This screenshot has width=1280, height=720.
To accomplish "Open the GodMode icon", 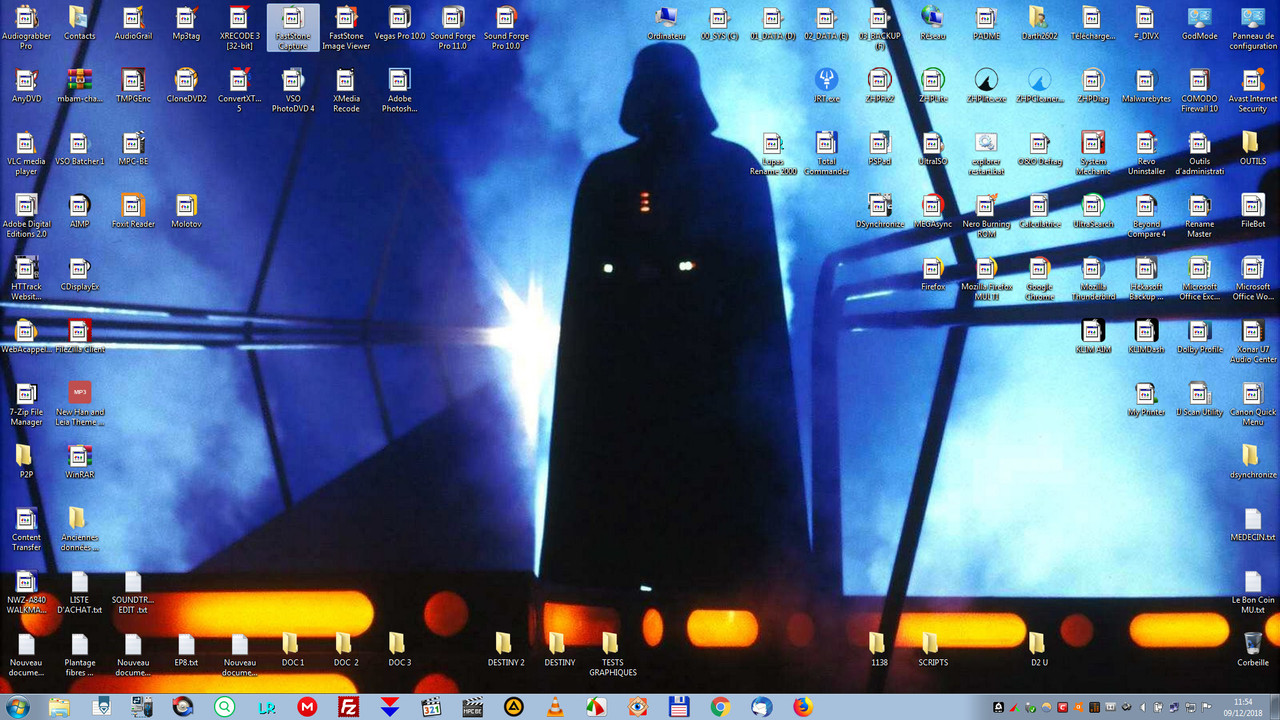I will (1199, 23).
